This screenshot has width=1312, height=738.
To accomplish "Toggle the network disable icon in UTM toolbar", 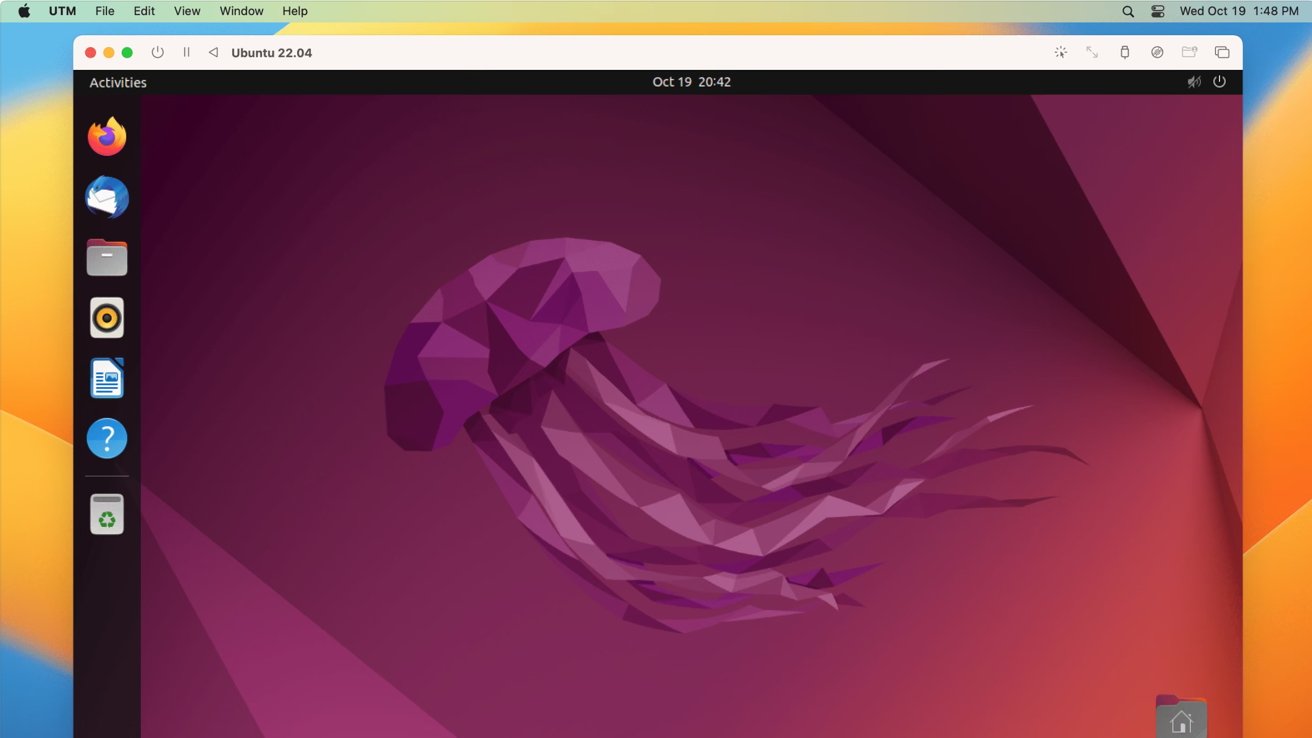I will (1157, 52).
